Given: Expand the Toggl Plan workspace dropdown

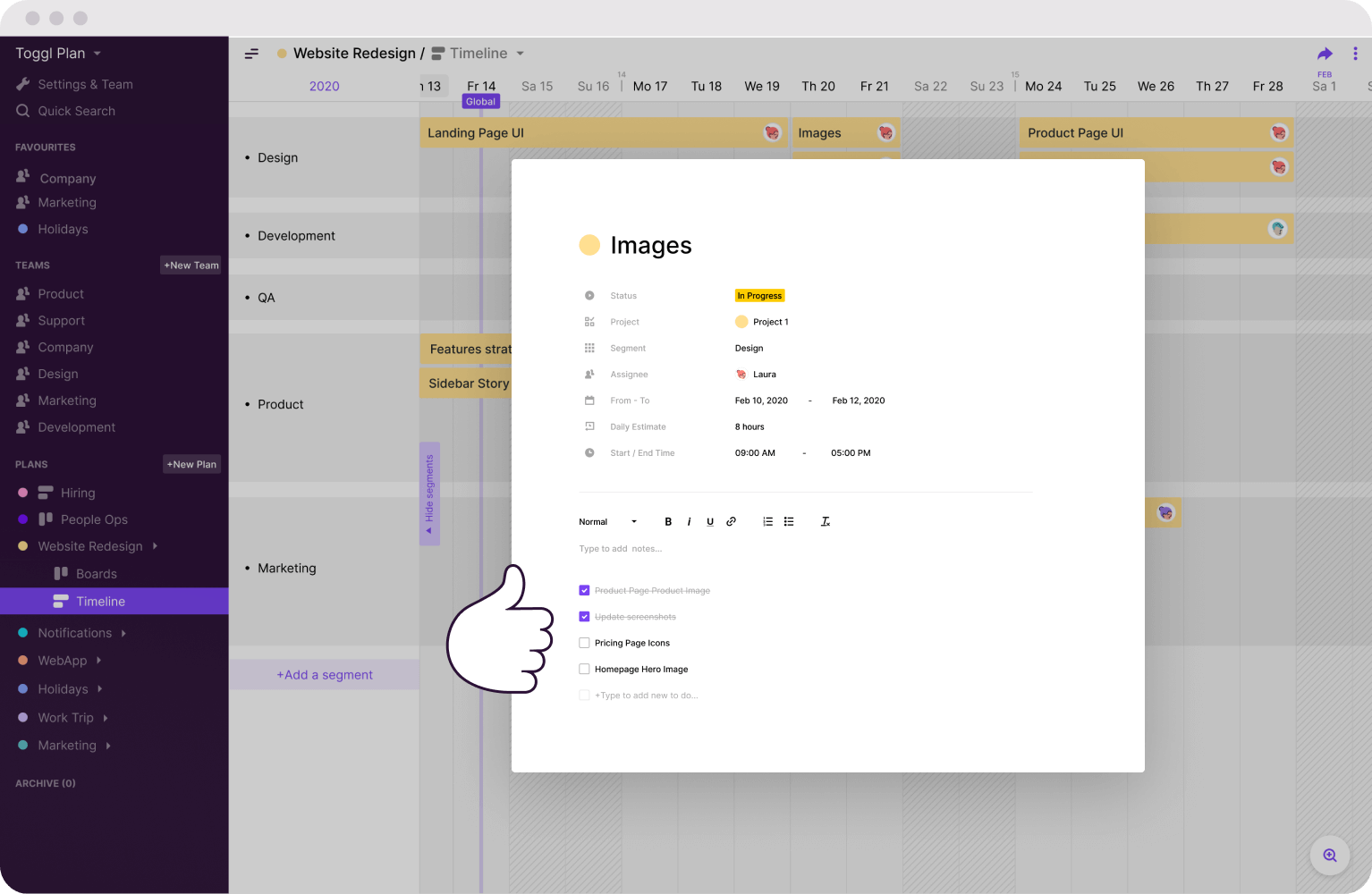Looking at the screenshot, I should [97, 54].
